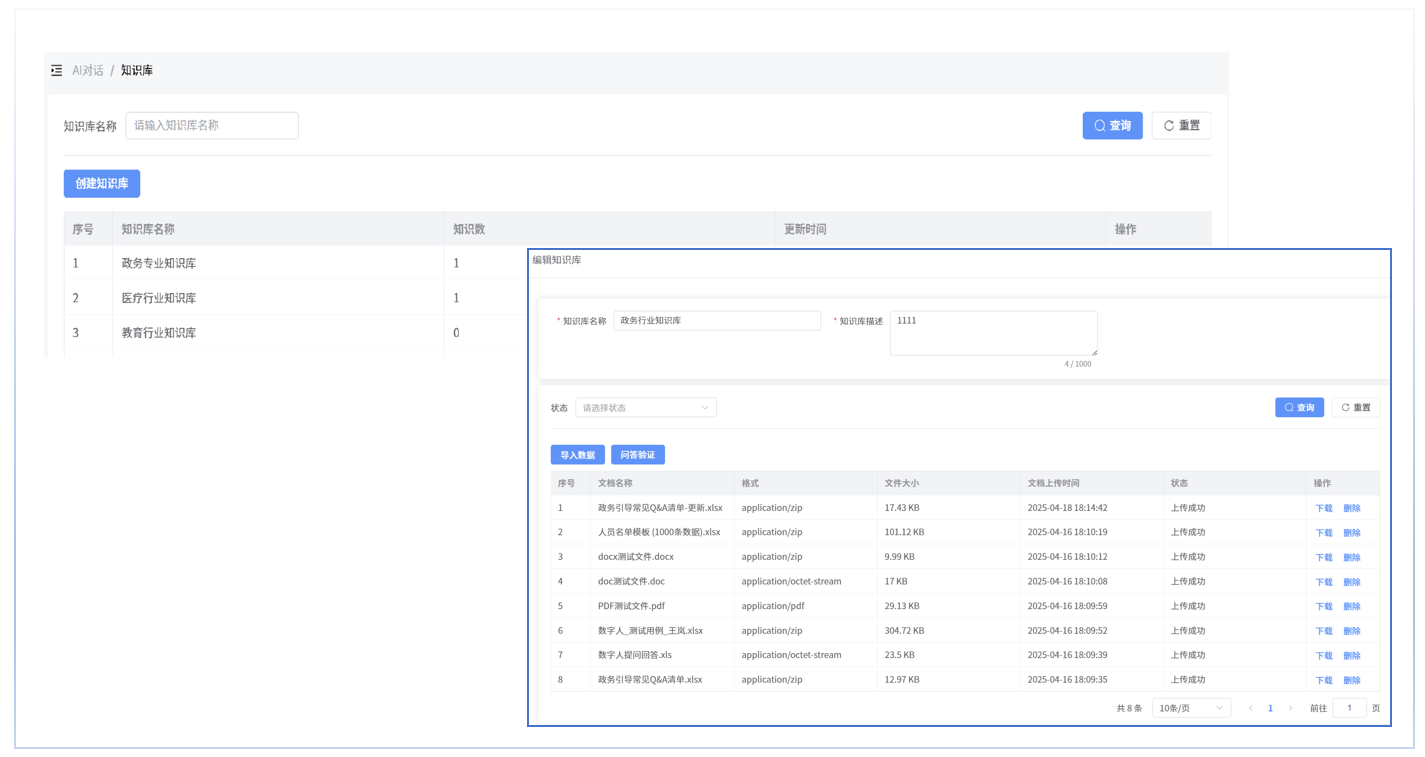Download 政务引导常见Q&A清单-更新.xlsx file
The width and height of the screenshot is (1425, 757).
point(1323,508)
